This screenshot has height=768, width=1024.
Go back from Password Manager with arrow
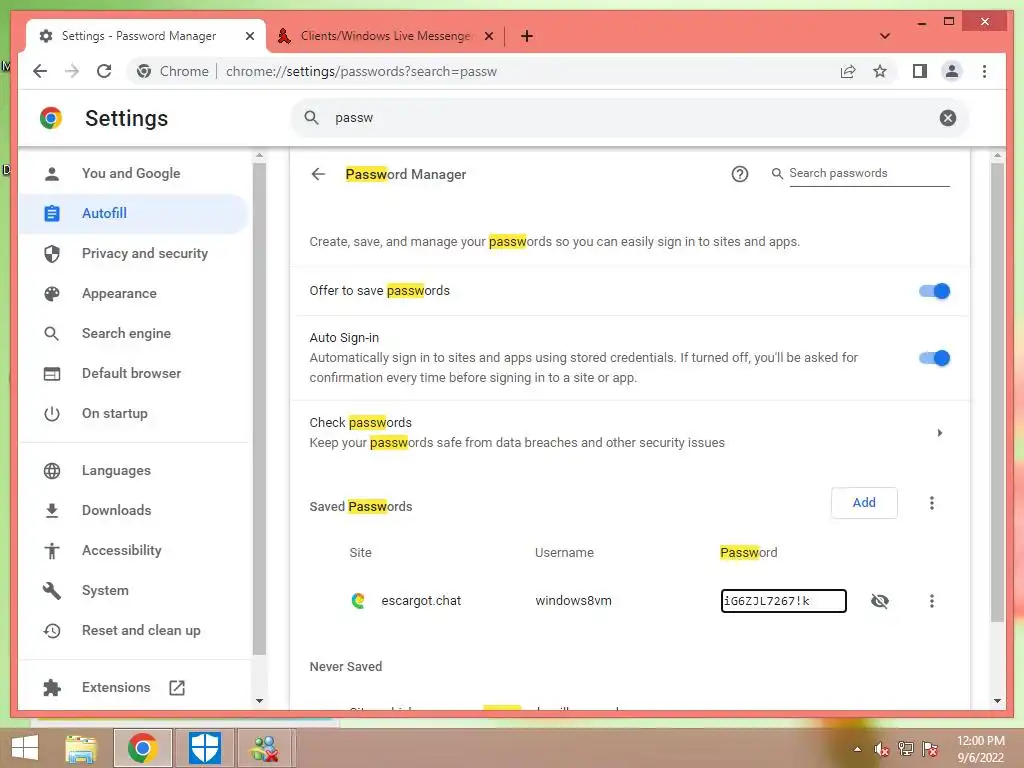(x=318, y=174)
